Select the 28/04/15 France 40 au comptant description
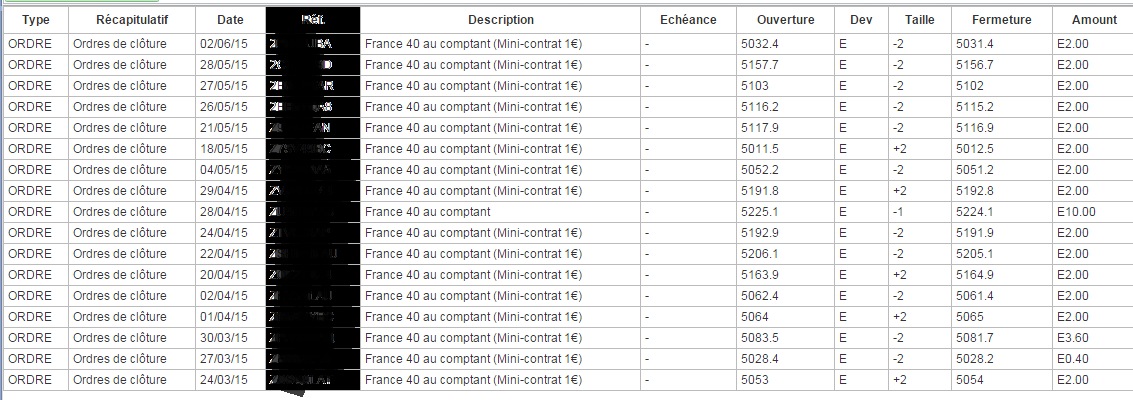The width and height of the screenshot is (1133, 400). [427, 212]
